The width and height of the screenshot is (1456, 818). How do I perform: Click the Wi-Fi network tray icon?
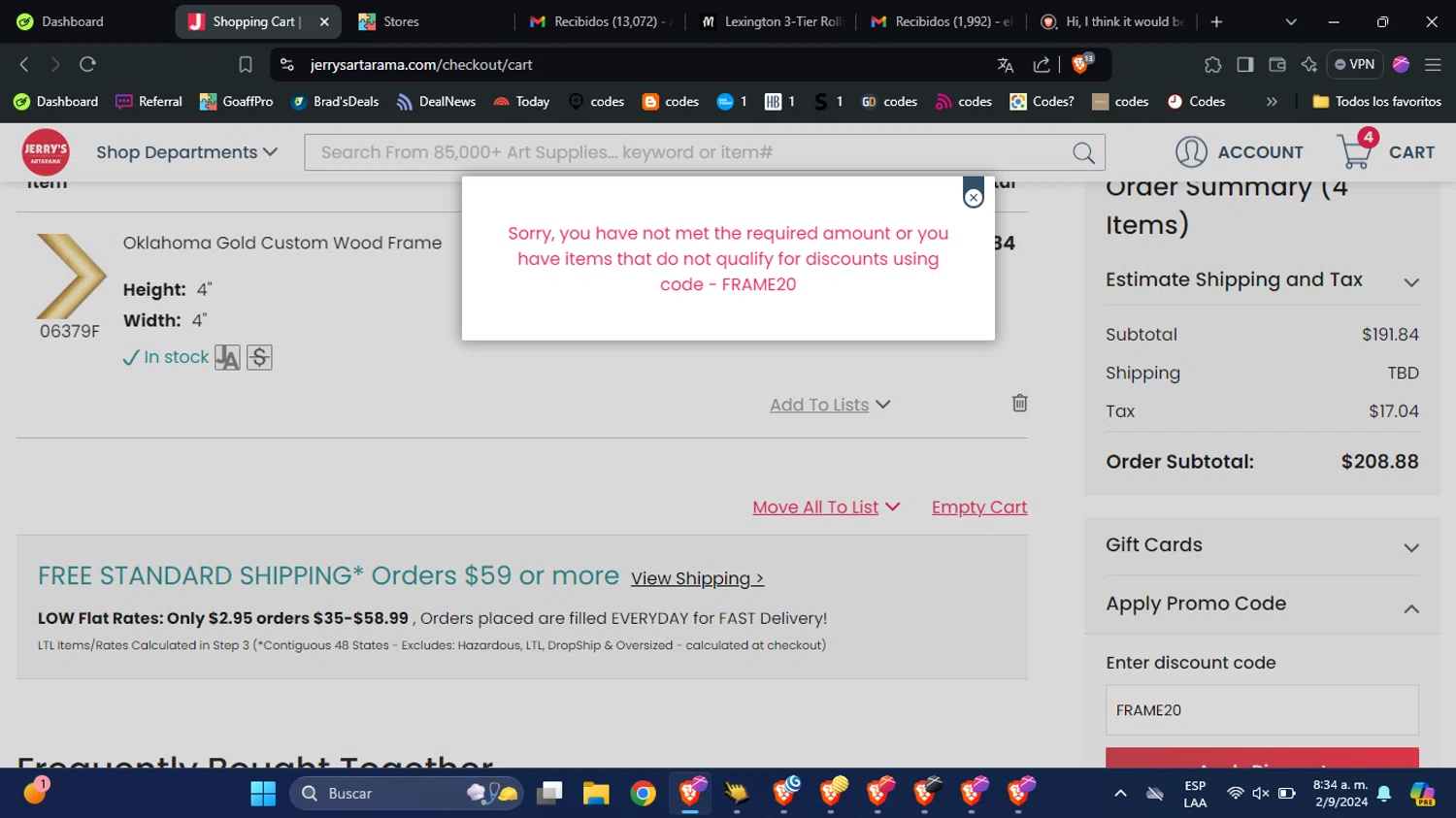pyautogui.click(x=1235, y=794)
